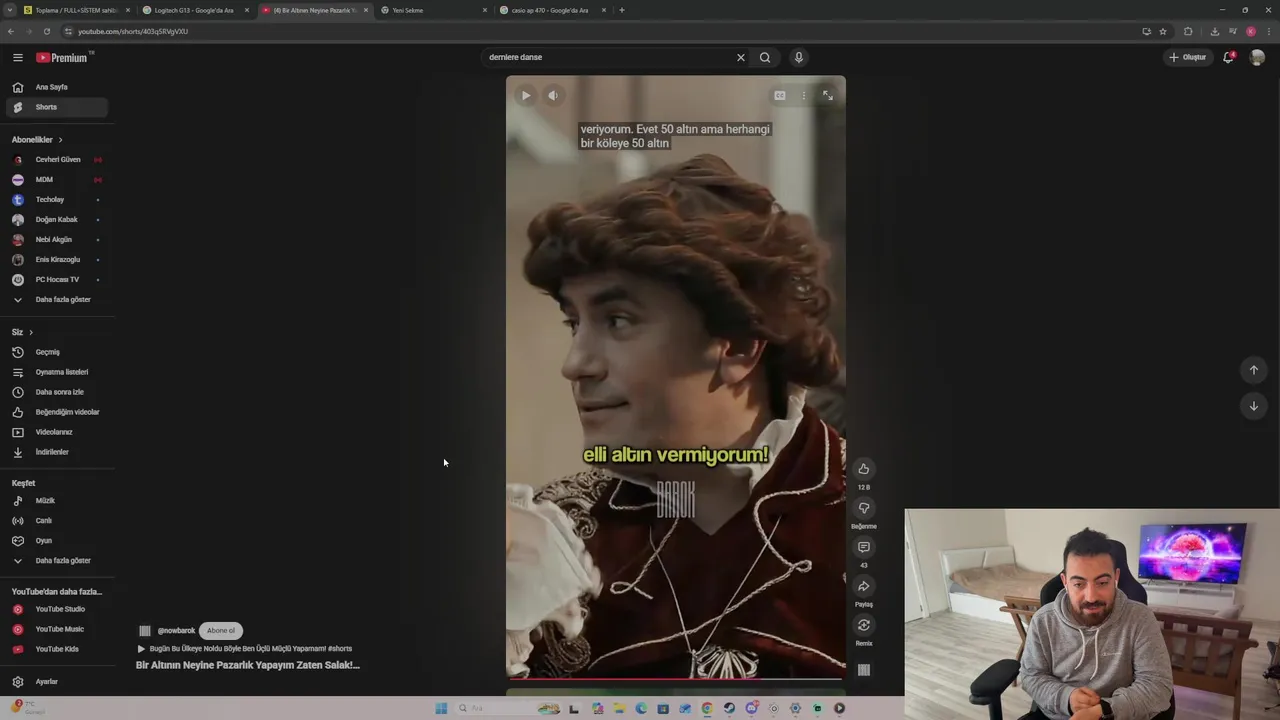This screenshot has height=720, width=1280.
Task: Open Canlı live section
Action: coord(57,521)
